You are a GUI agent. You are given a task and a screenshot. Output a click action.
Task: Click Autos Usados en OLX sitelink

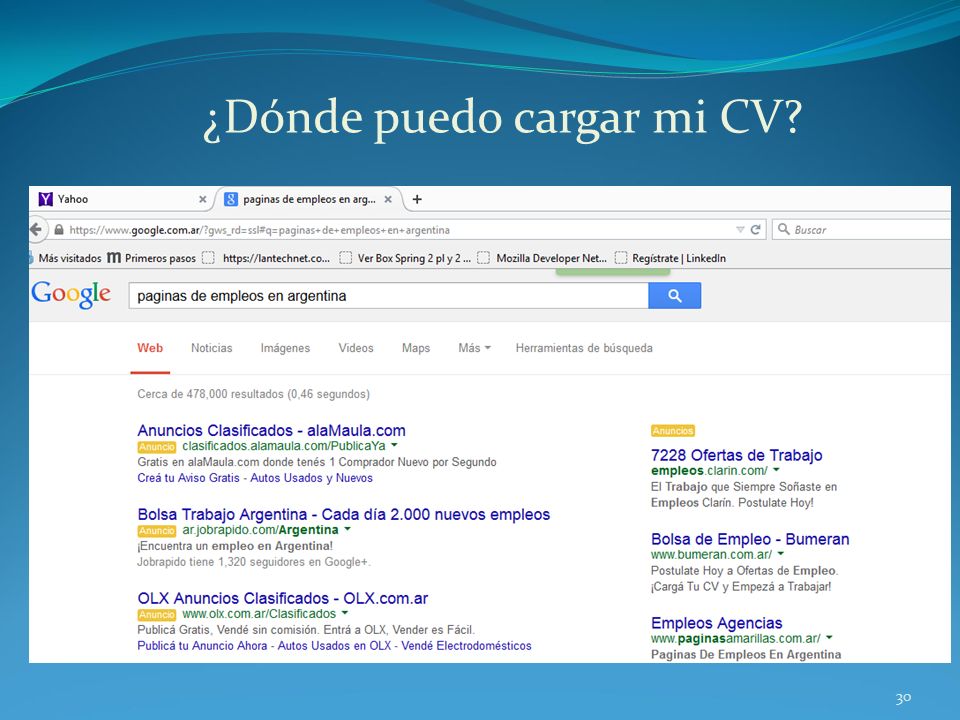pos(334,645)
